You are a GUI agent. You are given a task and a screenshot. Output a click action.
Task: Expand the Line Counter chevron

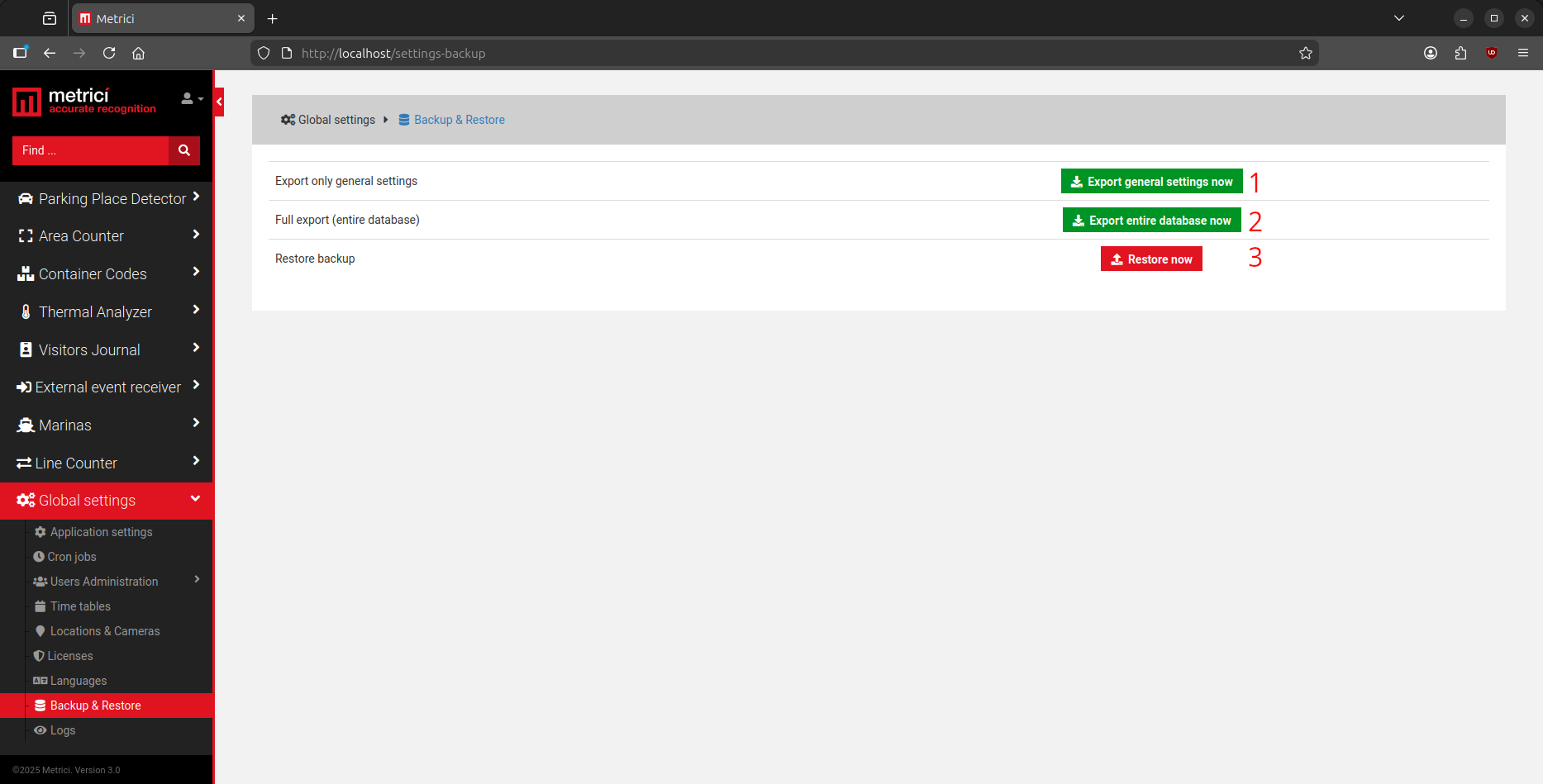(196, 461)
